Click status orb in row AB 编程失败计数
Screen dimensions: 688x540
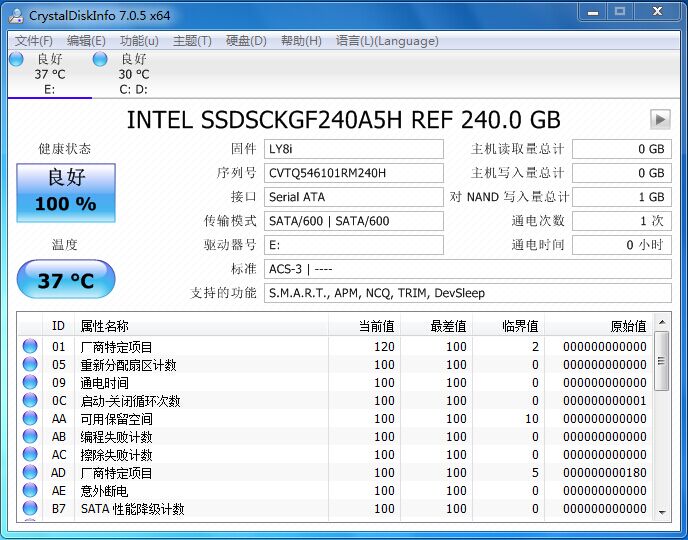[x=30, y=436]
